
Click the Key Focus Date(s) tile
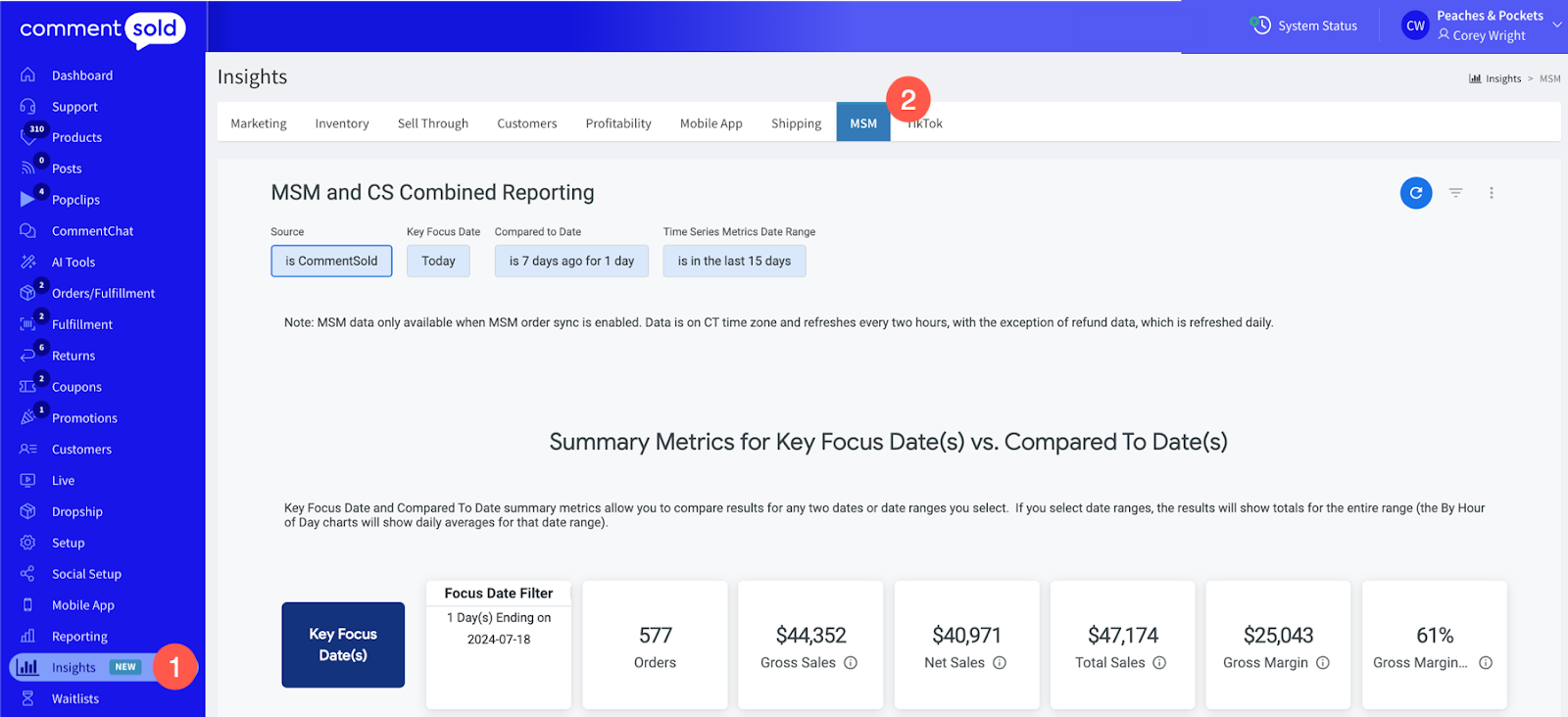pyautogui.click(x=343, y=645)
